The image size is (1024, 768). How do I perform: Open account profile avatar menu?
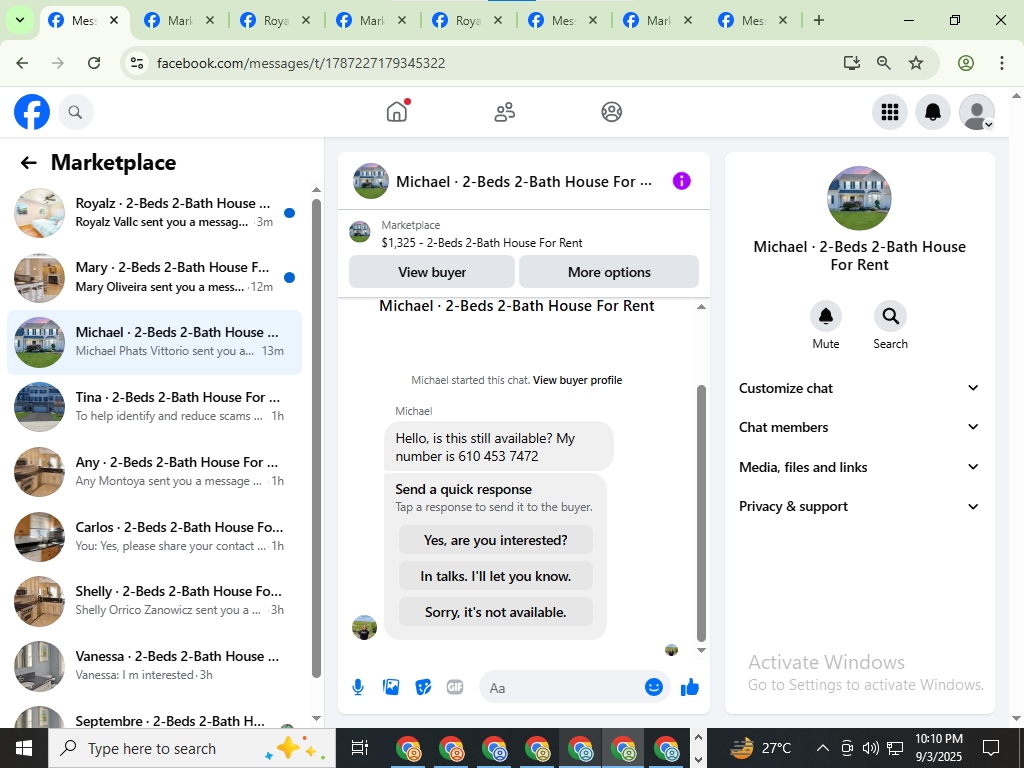click(x=976, y=112)
